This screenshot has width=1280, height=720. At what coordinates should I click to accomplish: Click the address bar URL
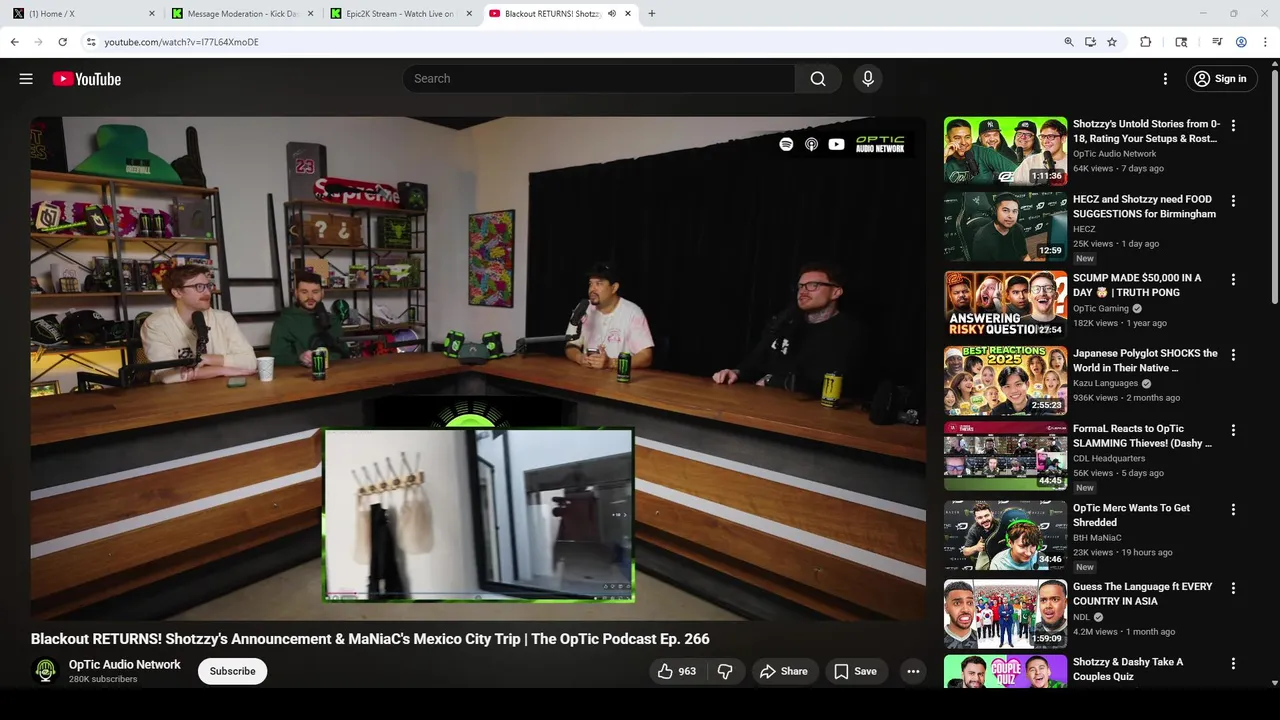click(x=181, y=42)
